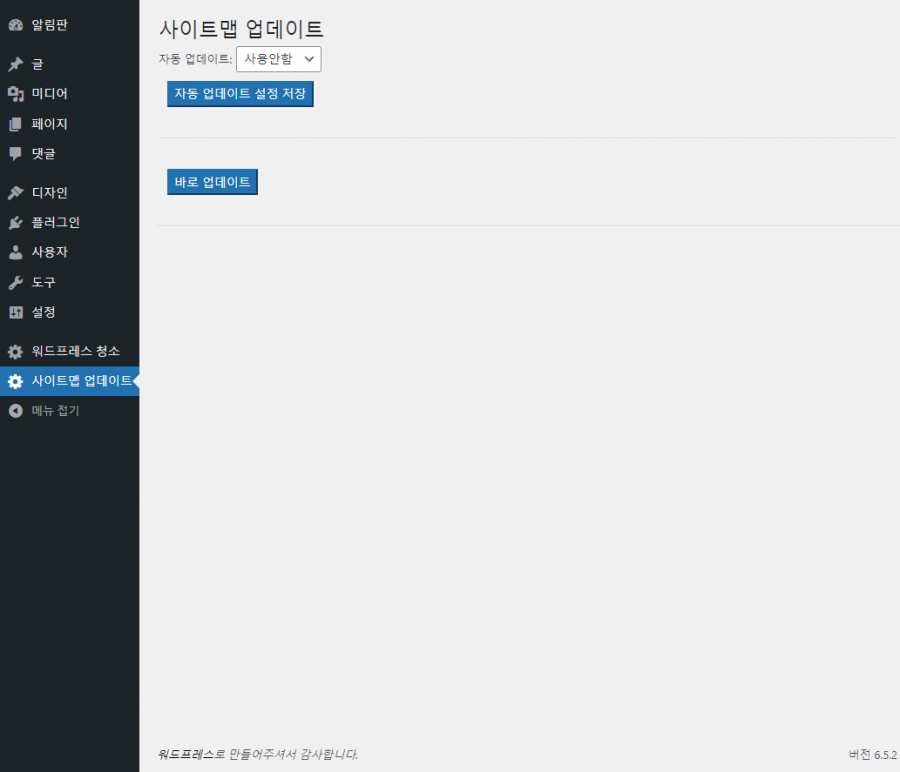The width and height of the screenshot is (900, 772).
Task: Expand the 자동 업데이트 dropdown
Action: [x=278, y=59]
